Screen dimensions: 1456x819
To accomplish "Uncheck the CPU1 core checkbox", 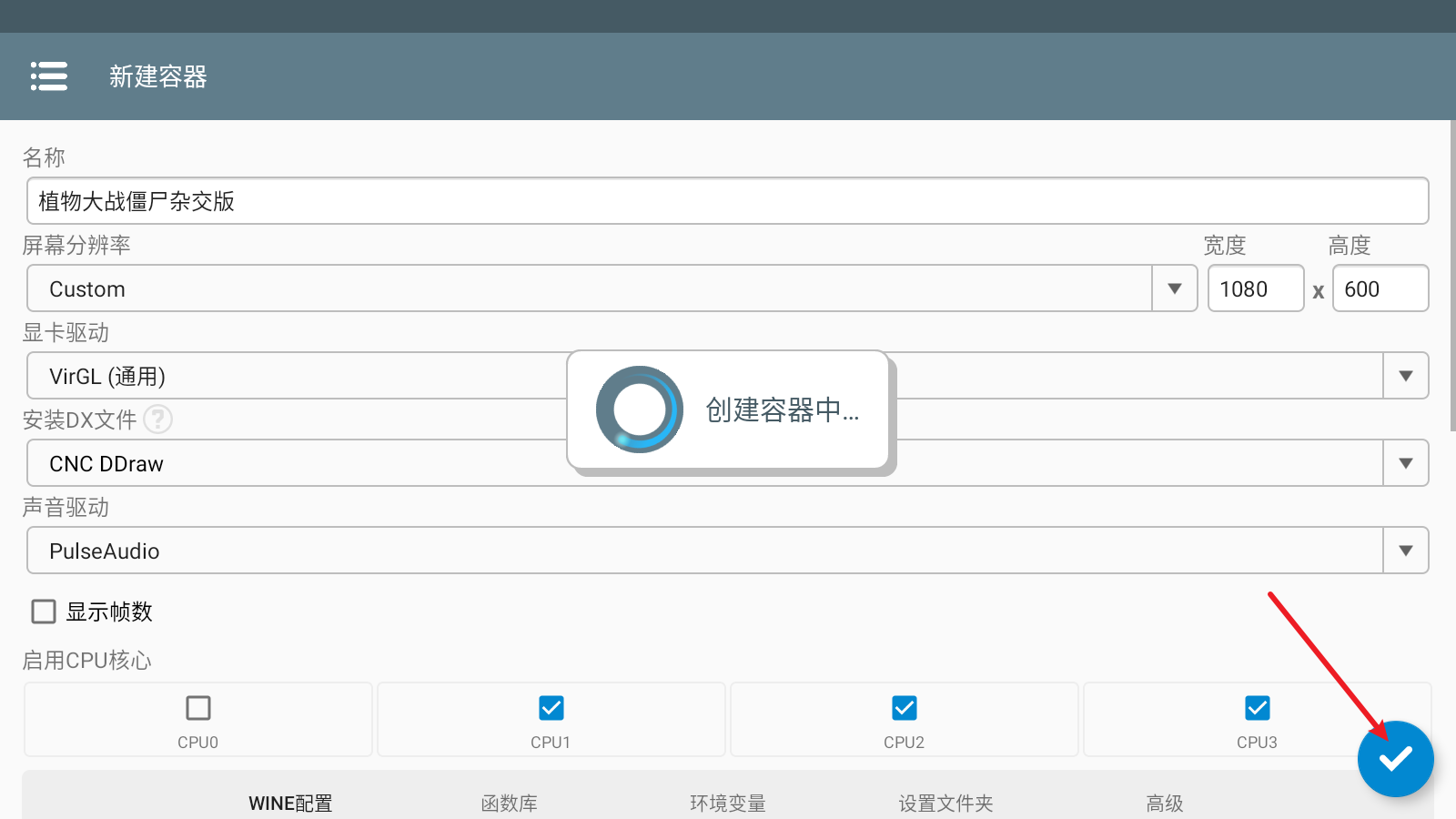I will pos(551,708).
